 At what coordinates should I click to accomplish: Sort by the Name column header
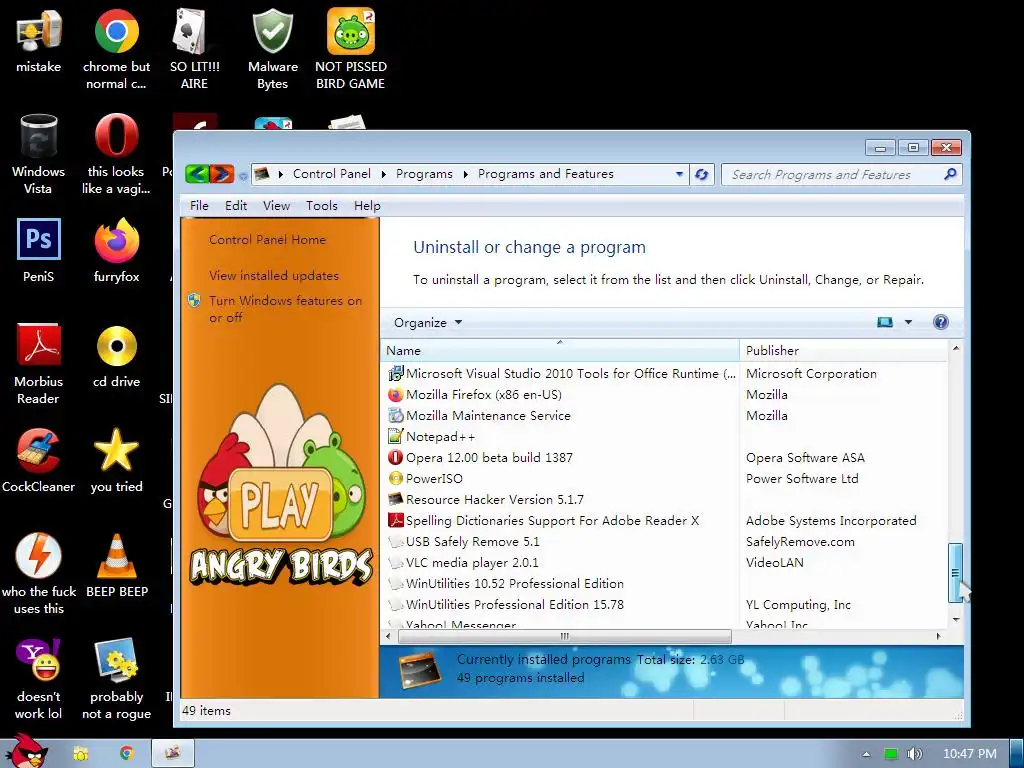(x=560, y=351)
